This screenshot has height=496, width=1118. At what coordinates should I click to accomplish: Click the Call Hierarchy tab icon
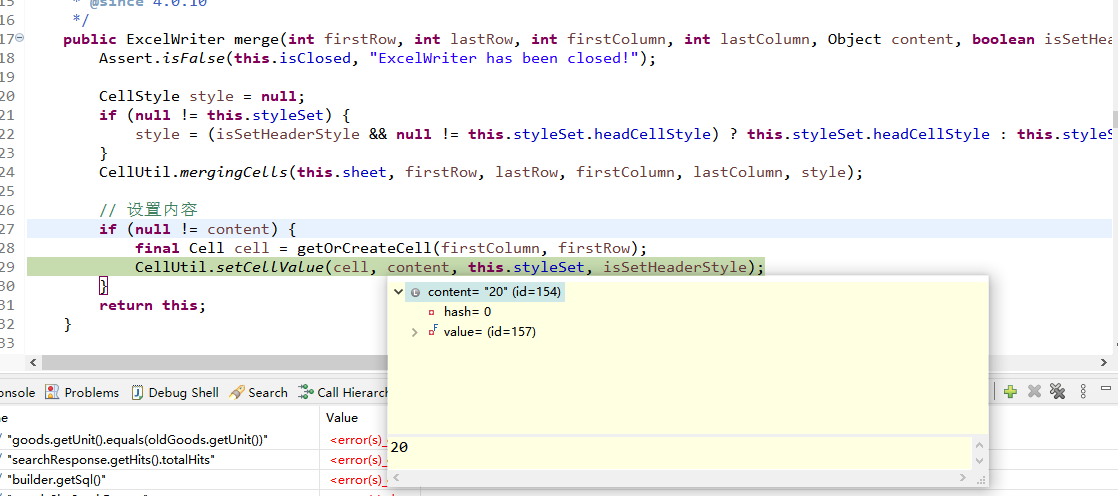(307, 392)
